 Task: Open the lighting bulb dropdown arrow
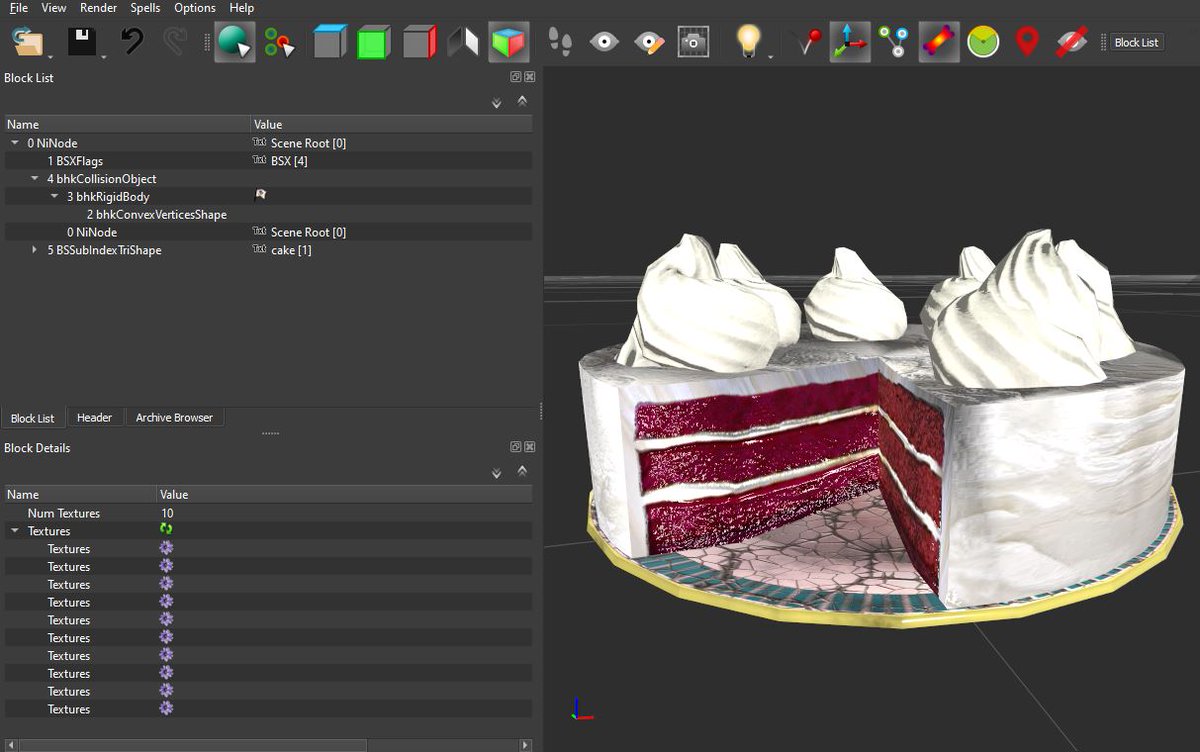click(769, 56)
